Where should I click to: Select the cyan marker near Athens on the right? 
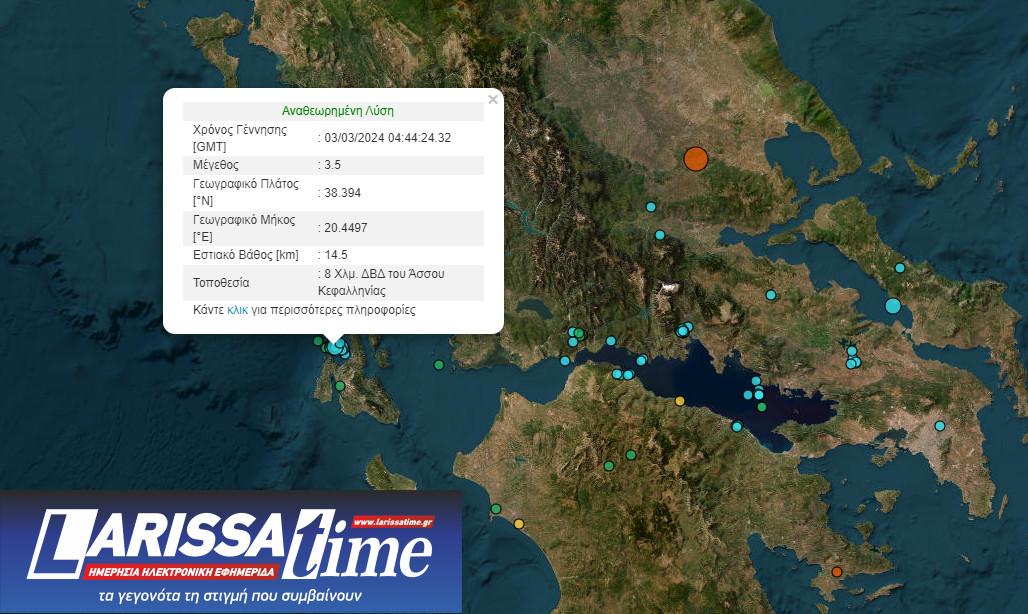940,426
